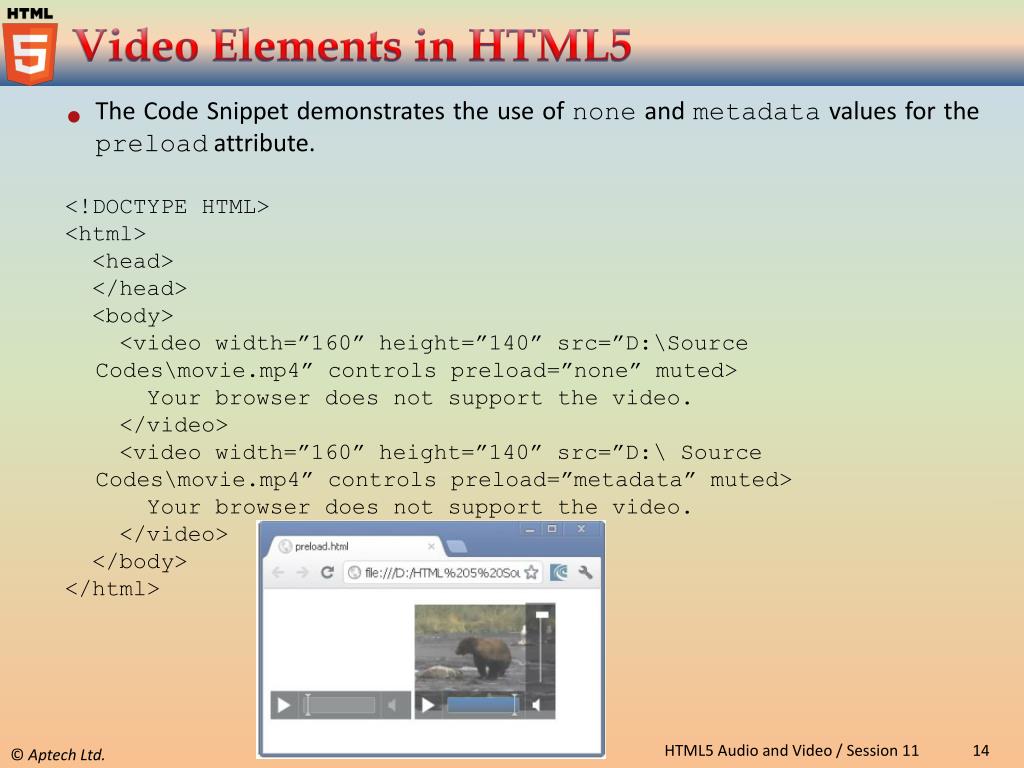The height and width of the screenshot is (768, 1024).
Task: Click the slide number 14
Action: click(x=981, y=751)
